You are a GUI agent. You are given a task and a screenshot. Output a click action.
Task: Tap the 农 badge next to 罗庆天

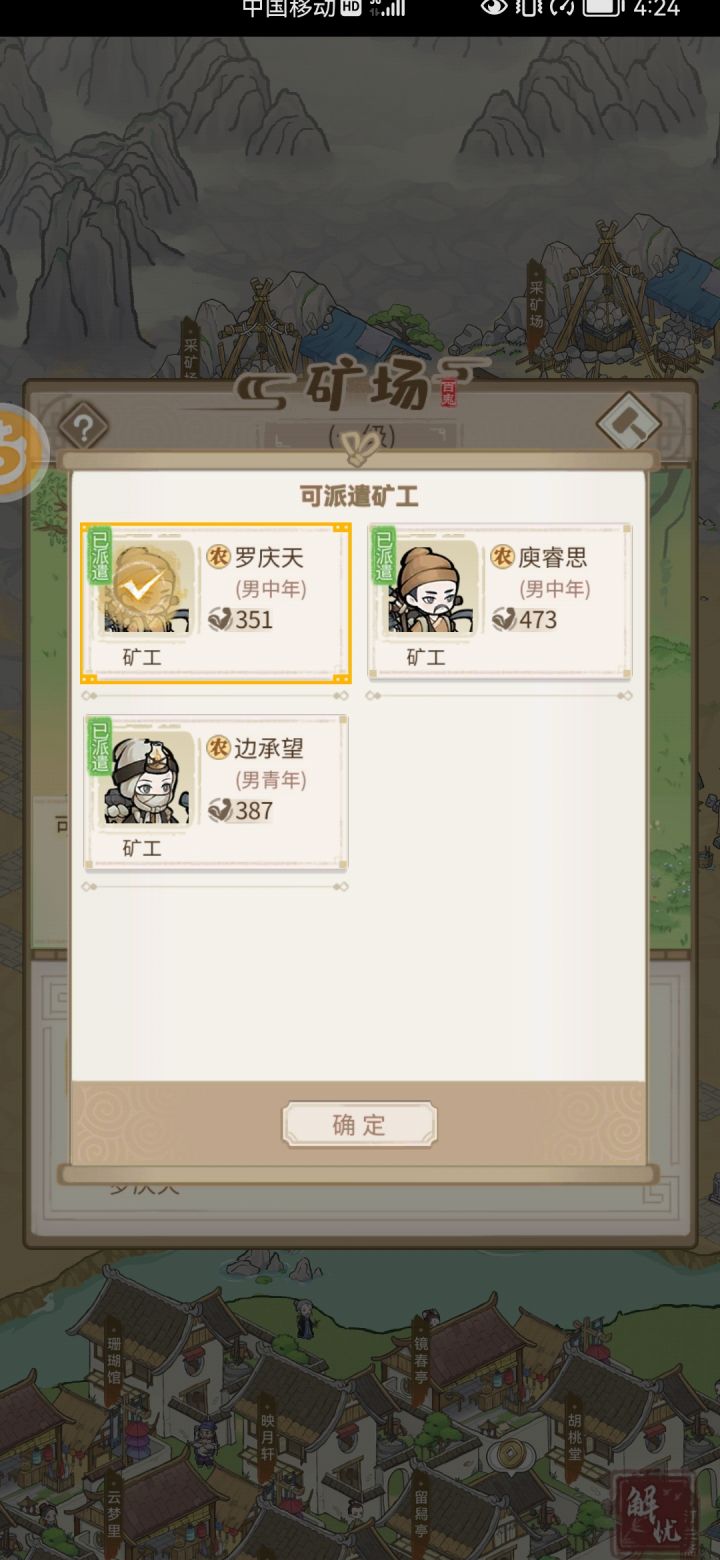click(x=218, y=556)
